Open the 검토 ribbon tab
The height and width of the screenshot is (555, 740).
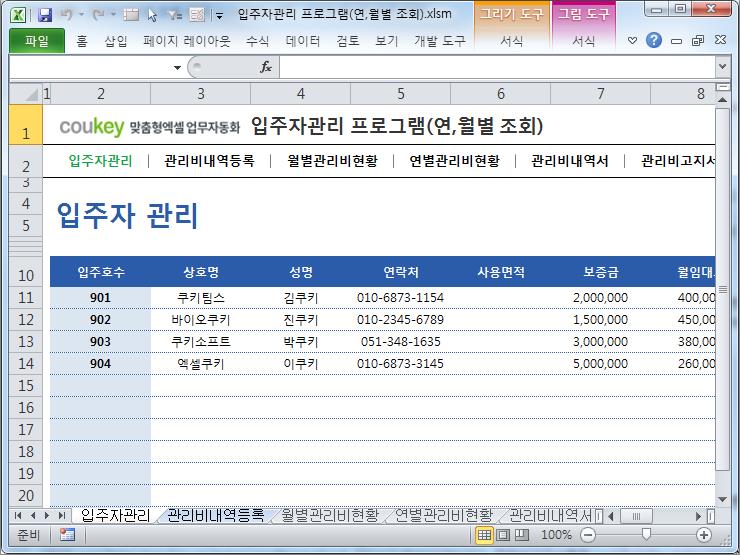348,41
